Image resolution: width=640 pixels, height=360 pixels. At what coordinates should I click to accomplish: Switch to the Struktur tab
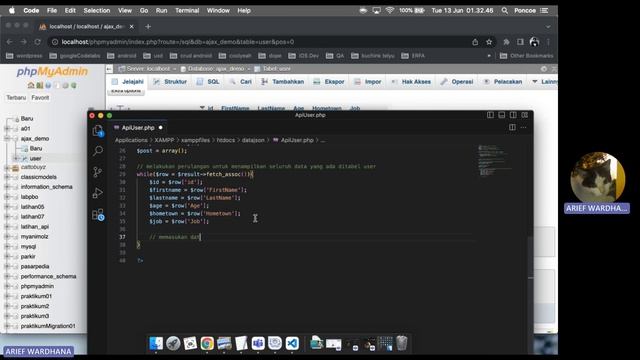pyautogui.click(x=170, y=82)
